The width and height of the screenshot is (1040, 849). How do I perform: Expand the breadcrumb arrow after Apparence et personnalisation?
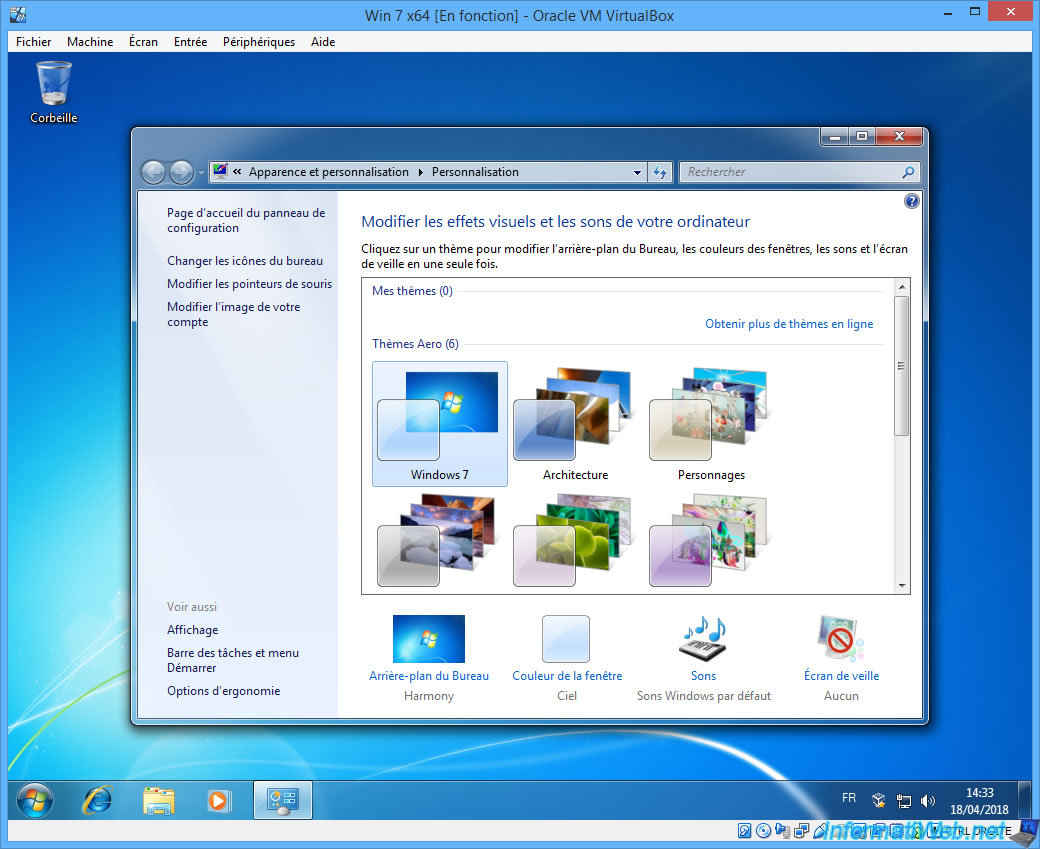(421, 172)
